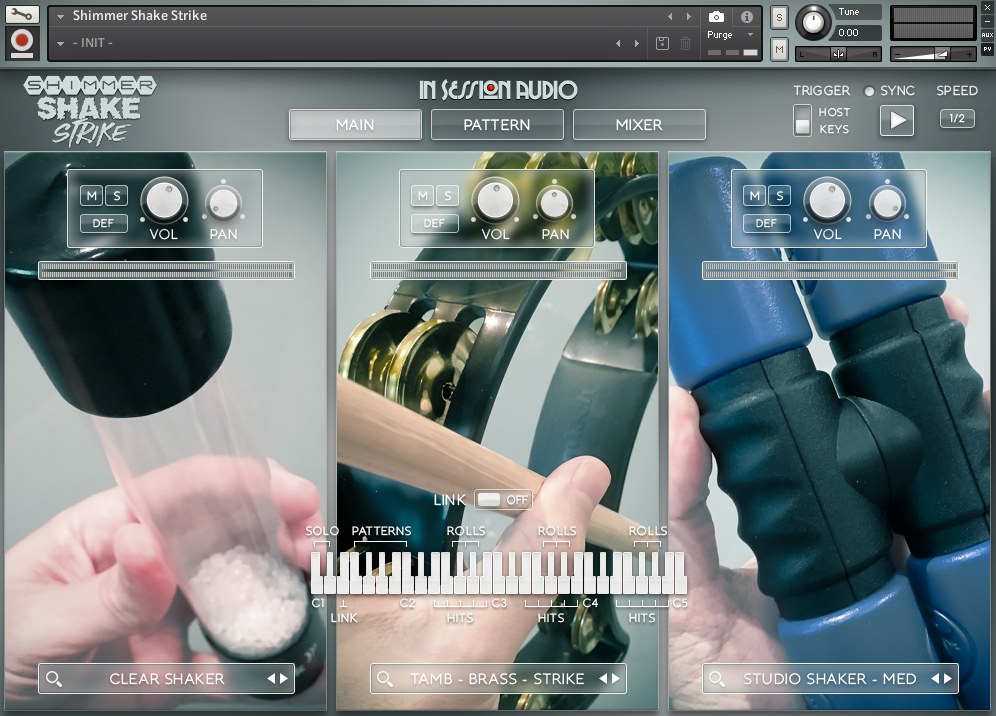Click the Tune value field 0.00
This screenshot has height=716, width=996.
(856, 32)
